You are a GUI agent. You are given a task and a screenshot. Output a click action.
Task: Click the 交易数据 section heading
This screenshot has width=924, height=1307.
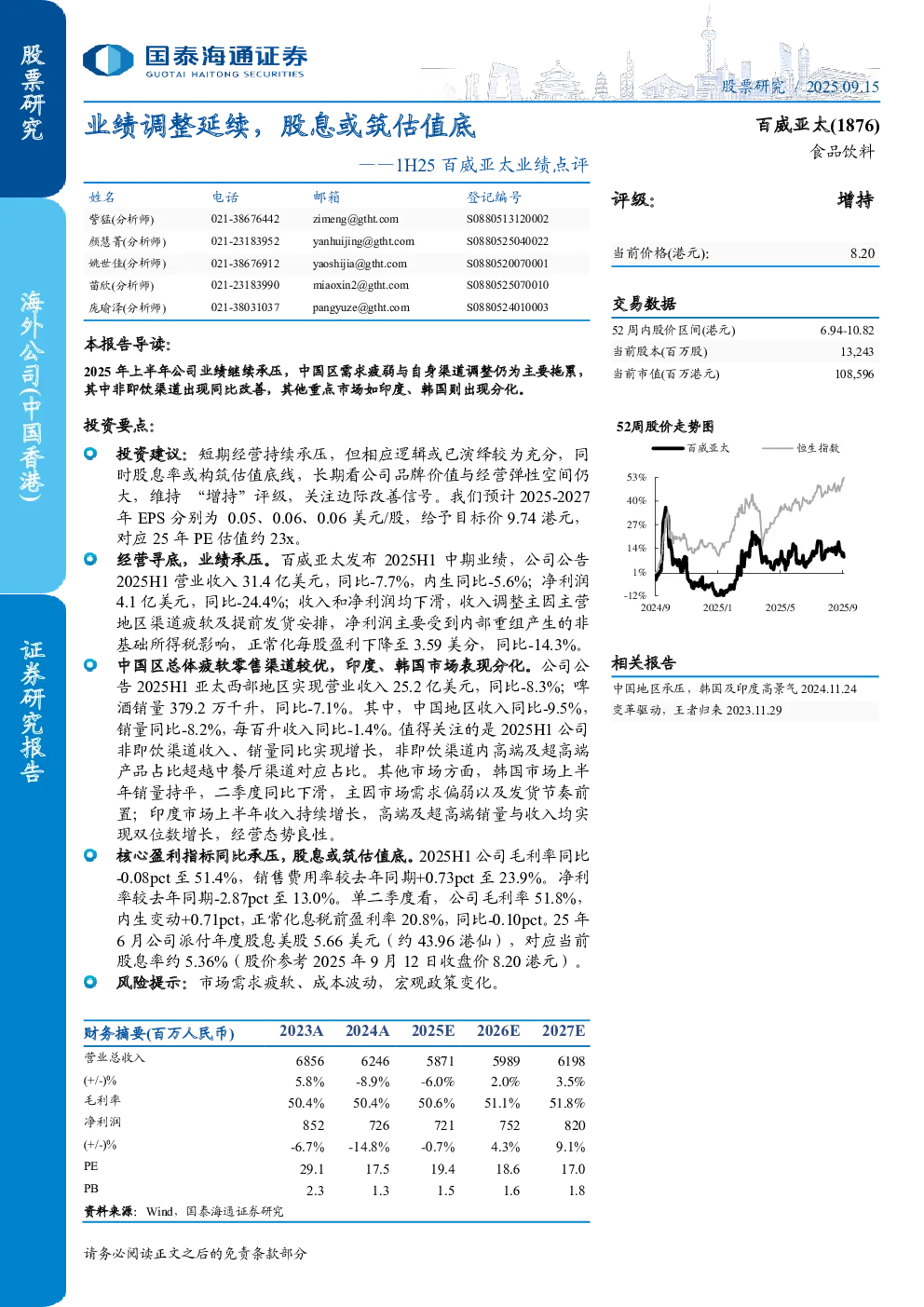[644, 304]
